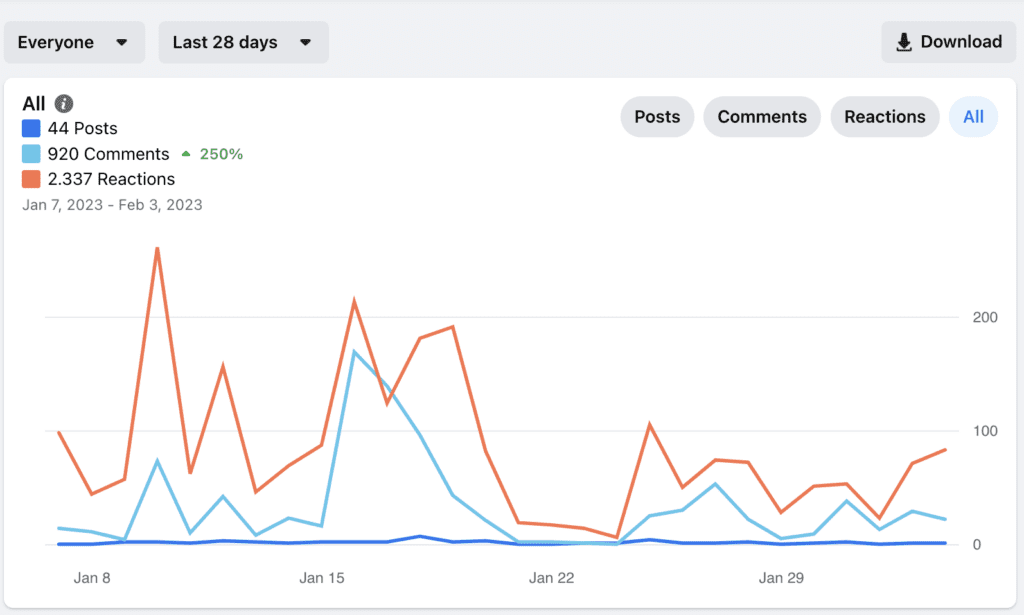Select the Posts filter tab

(x=657, y=117)
